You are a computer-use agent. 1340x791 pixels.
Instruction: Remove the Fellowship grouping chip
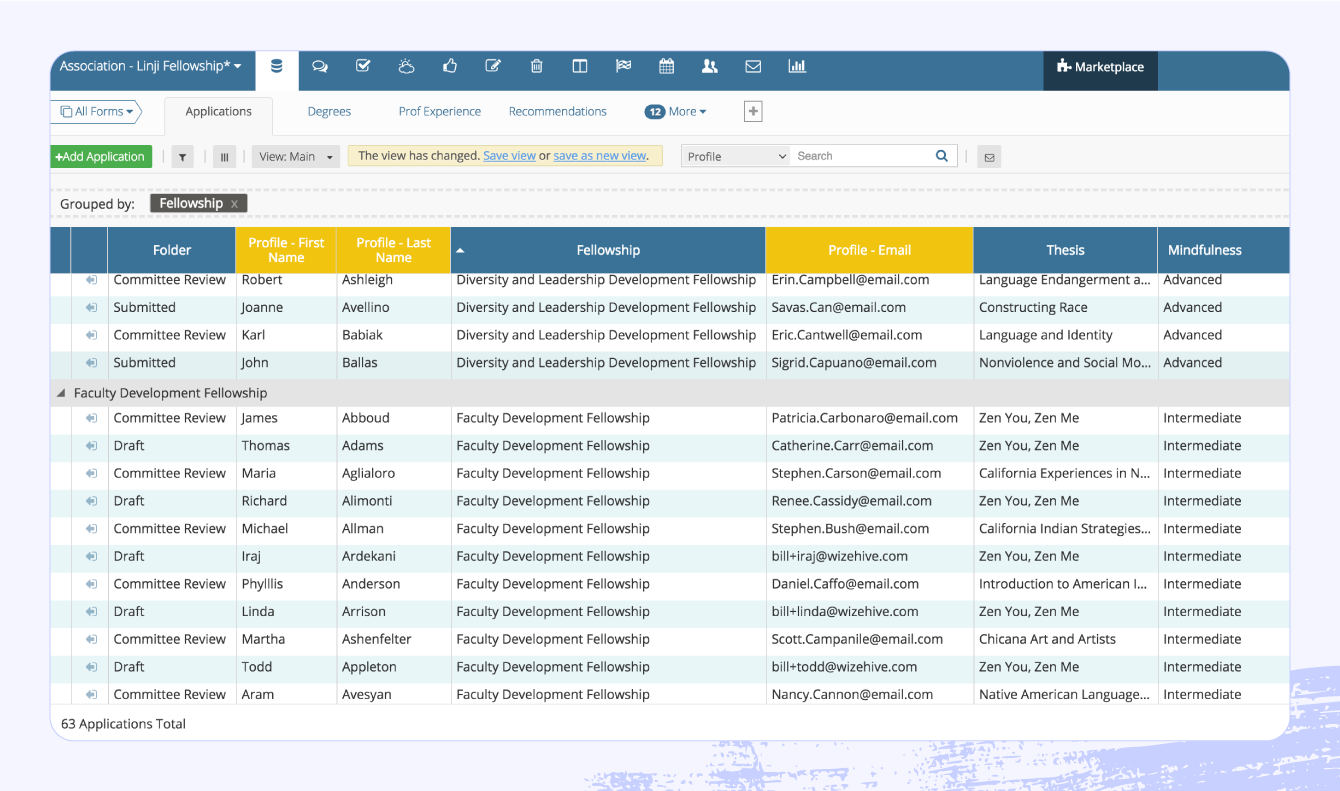point(236,203)
